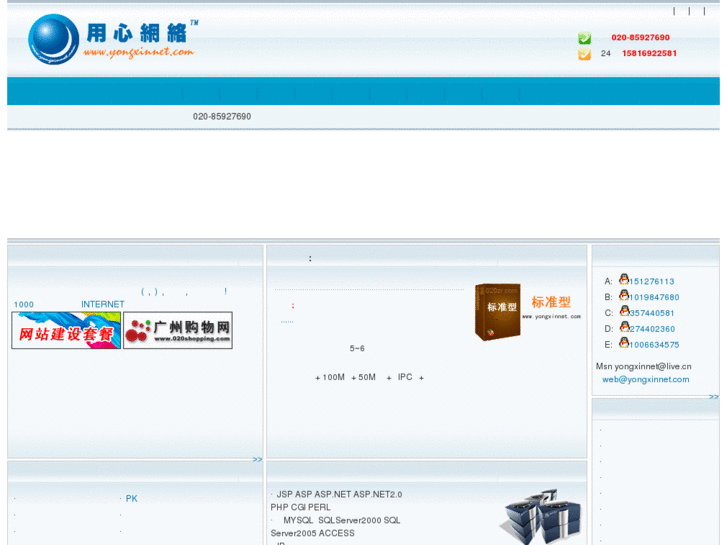Click the green checkmark phone icon
The height and width of the screenshot is (545, 727).
pos(584,38)
